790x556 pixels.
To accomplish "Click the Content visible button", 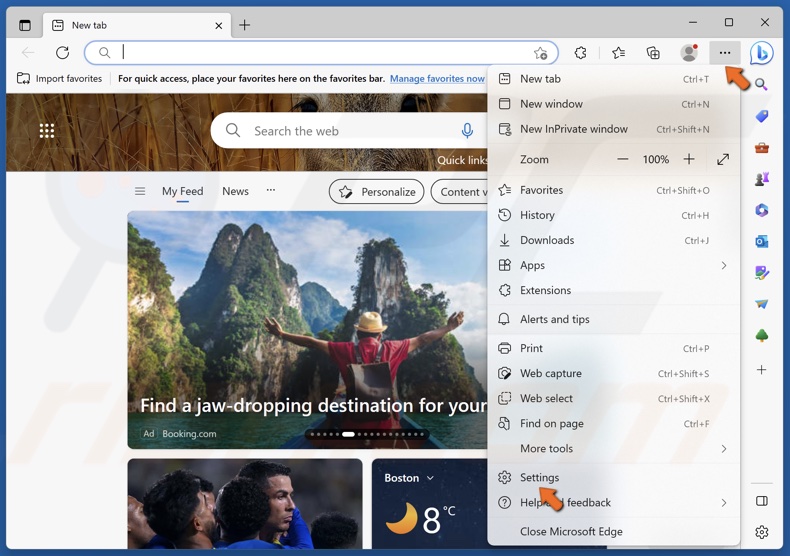I will click(459, 192).
